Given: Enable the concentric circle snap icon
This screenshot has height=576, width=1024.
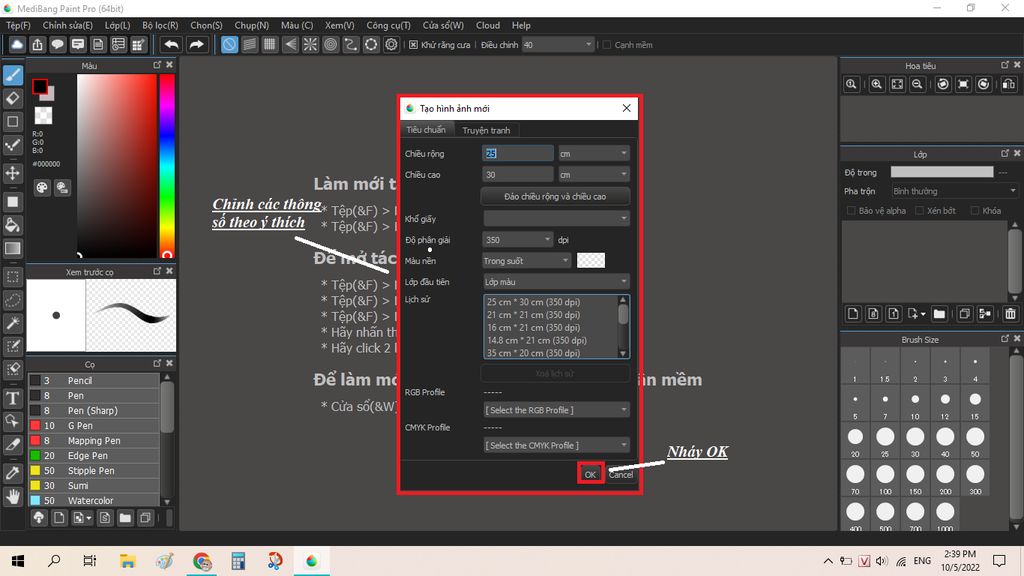Looking at the screenshot, I should (330, 44).
